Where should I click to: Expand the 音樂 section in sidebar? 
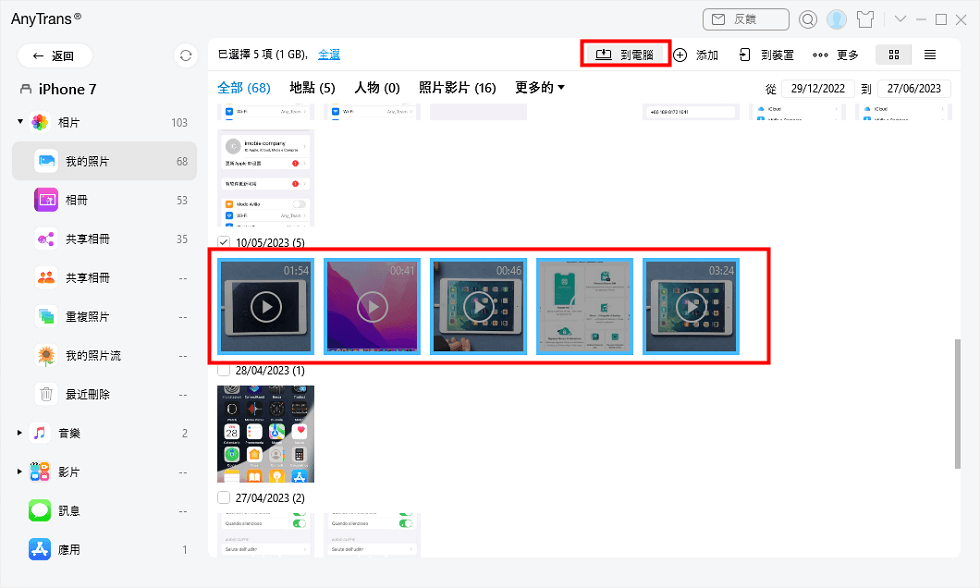17,433
